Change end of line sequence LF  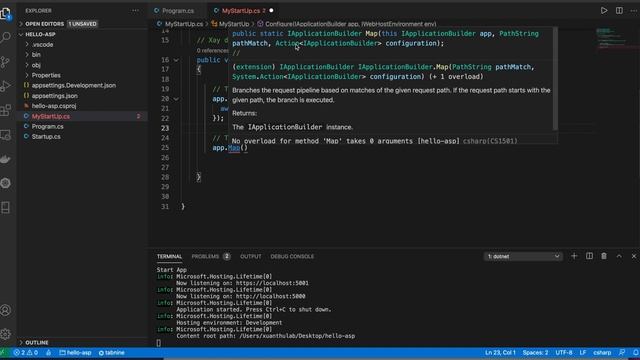pyautogui.click(x=582, y=353)
